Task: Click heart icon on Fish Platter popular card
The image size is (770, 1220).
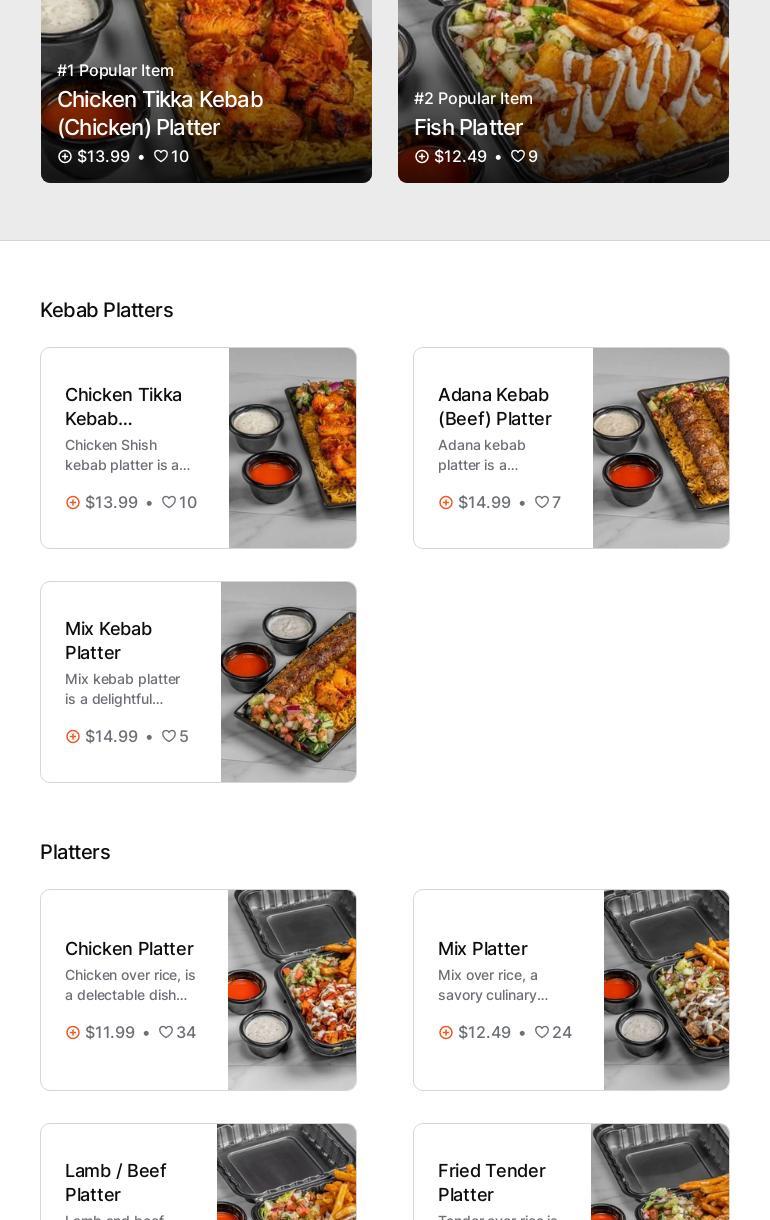Action: (518, 157)
